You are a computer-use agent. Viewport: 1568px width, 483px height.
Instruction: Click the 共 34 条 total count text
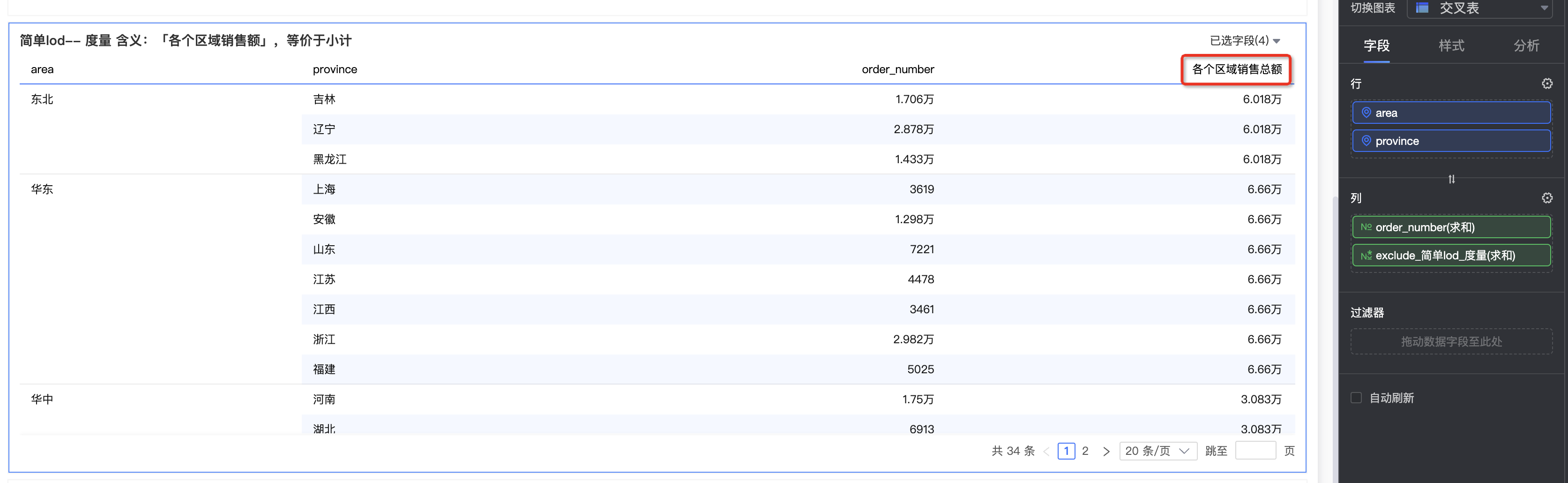1013,451
